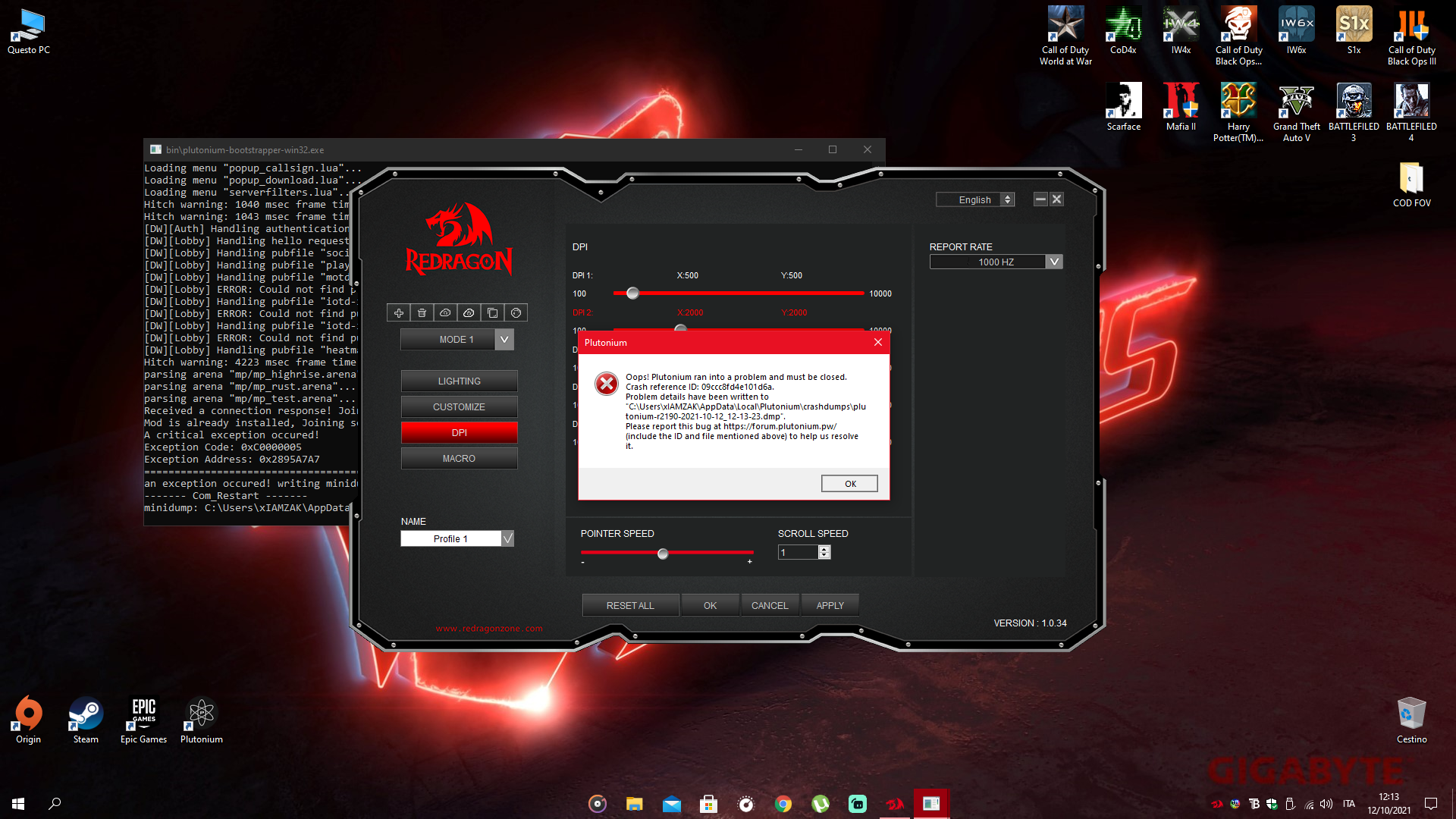Image resolution: width=1456 pixels, height=819 pixels.
Task: Click the copy profile icon
Action: click(x=492, y=313)
